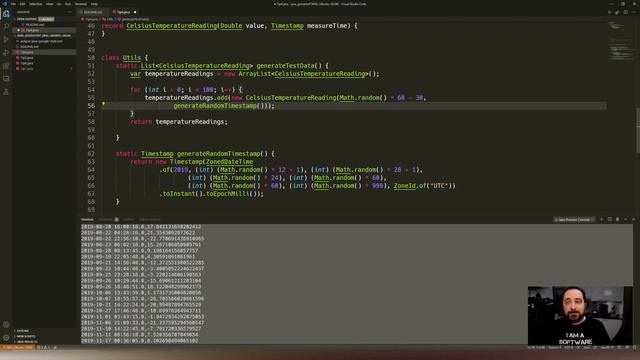Open the Explorer view in activity bar
Screen dimensions: 640x360
[6, 13]
